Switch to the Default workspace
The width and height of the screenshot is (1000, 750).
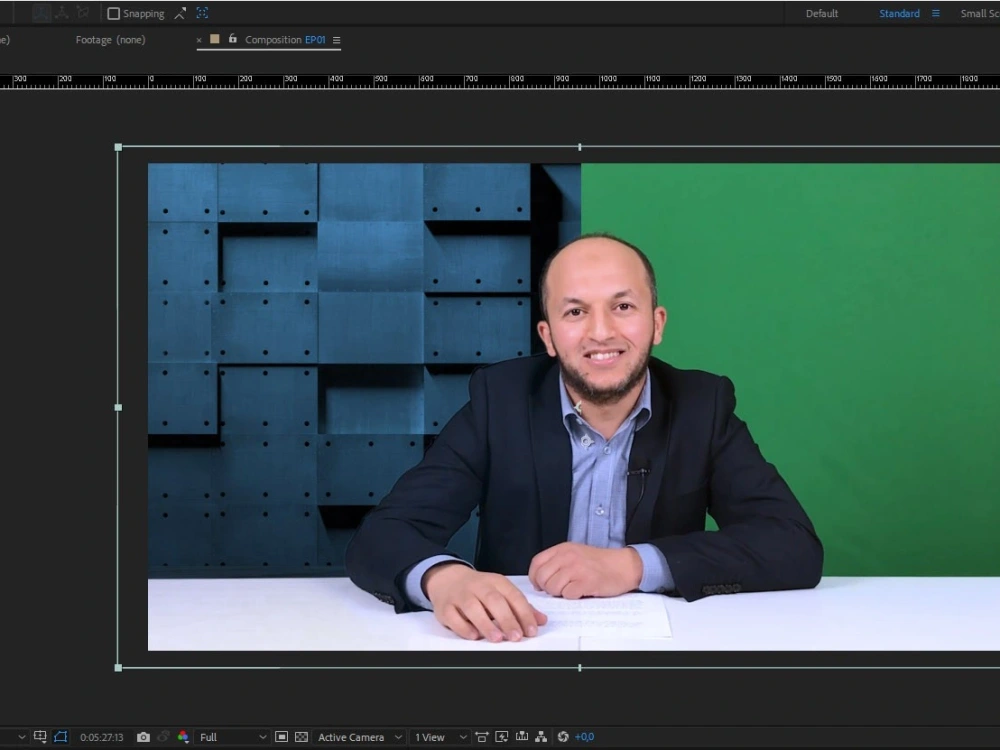(821, 13)
